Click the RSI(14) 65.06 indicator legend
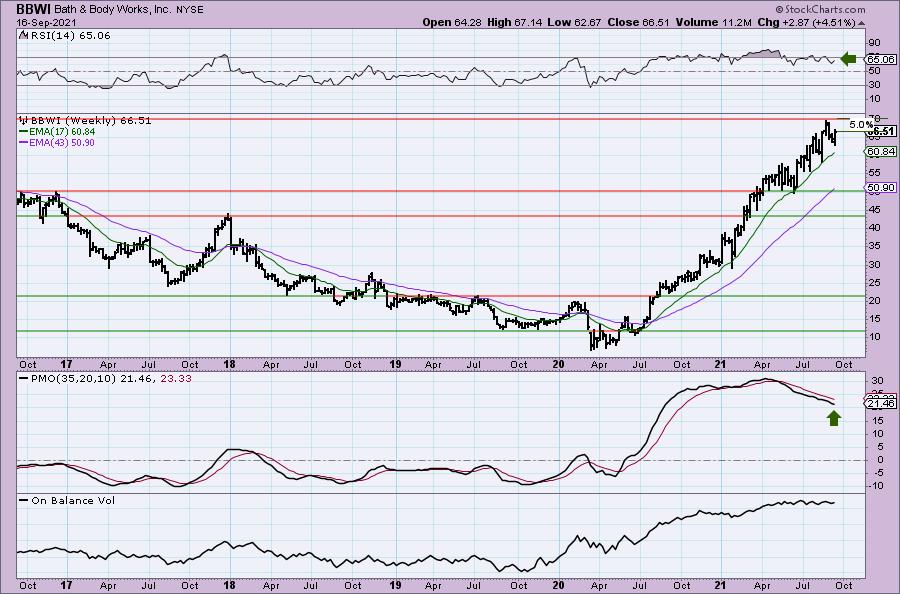900x594 pixels. [x=65, y=36]
